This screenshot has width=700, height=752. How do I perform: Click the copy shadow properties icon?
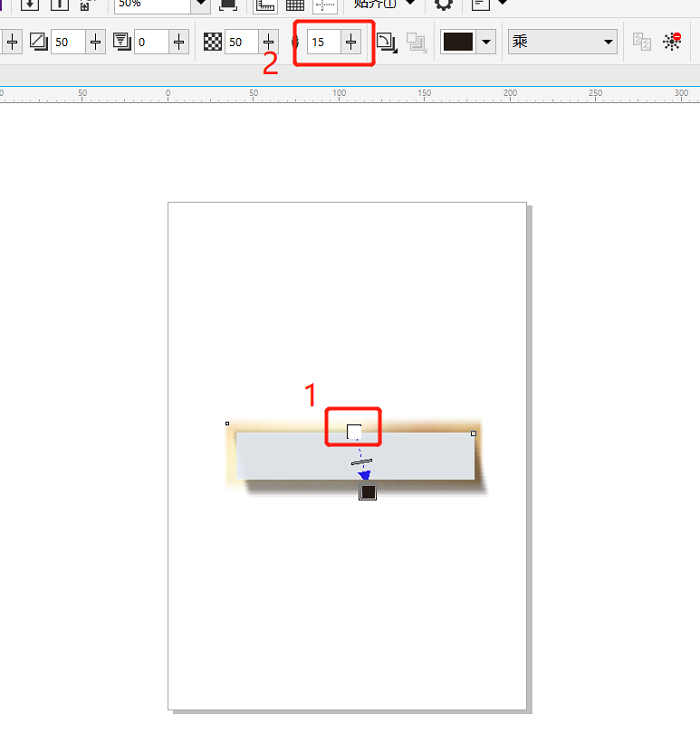pos(642,42)
